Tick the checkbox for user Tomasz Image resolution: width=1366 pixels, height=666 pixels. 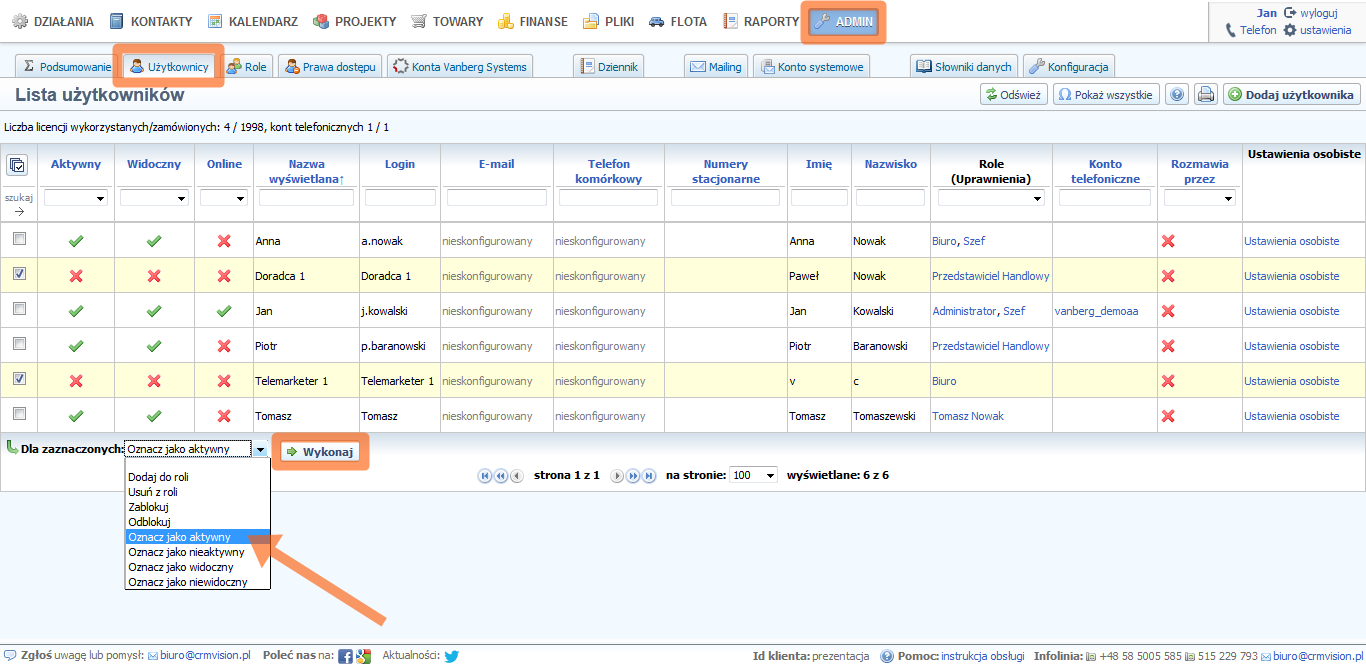click(x=19, y=414)
